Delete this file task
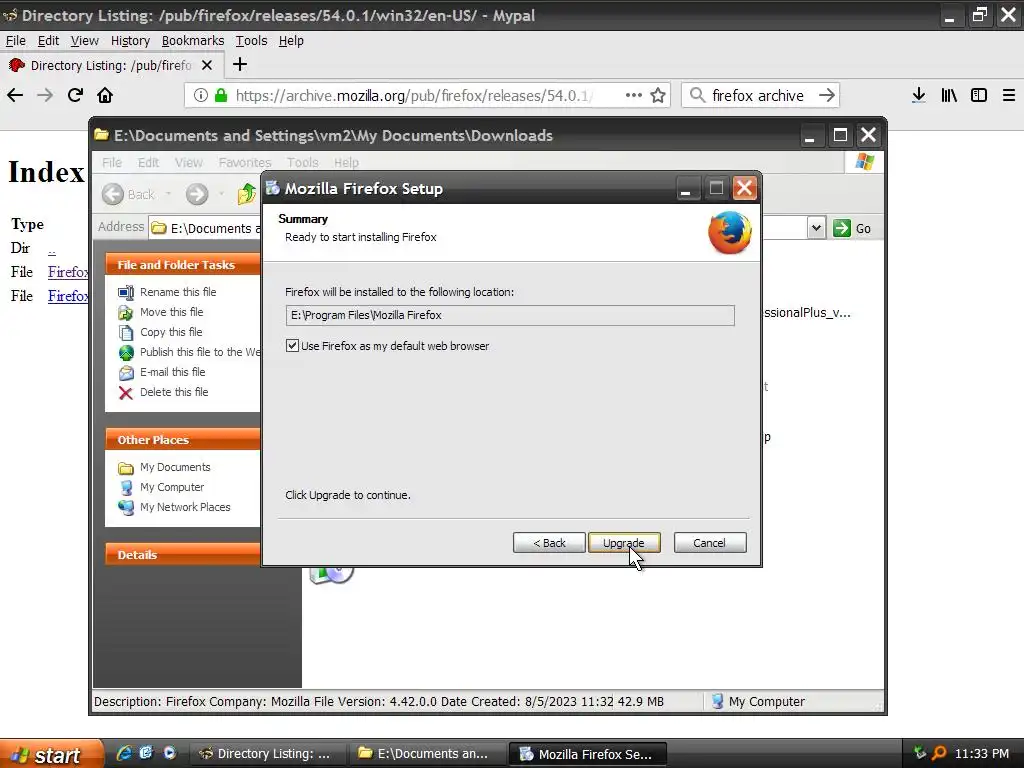This screenshot has height=768, width=1024. (x=174, y=392)
